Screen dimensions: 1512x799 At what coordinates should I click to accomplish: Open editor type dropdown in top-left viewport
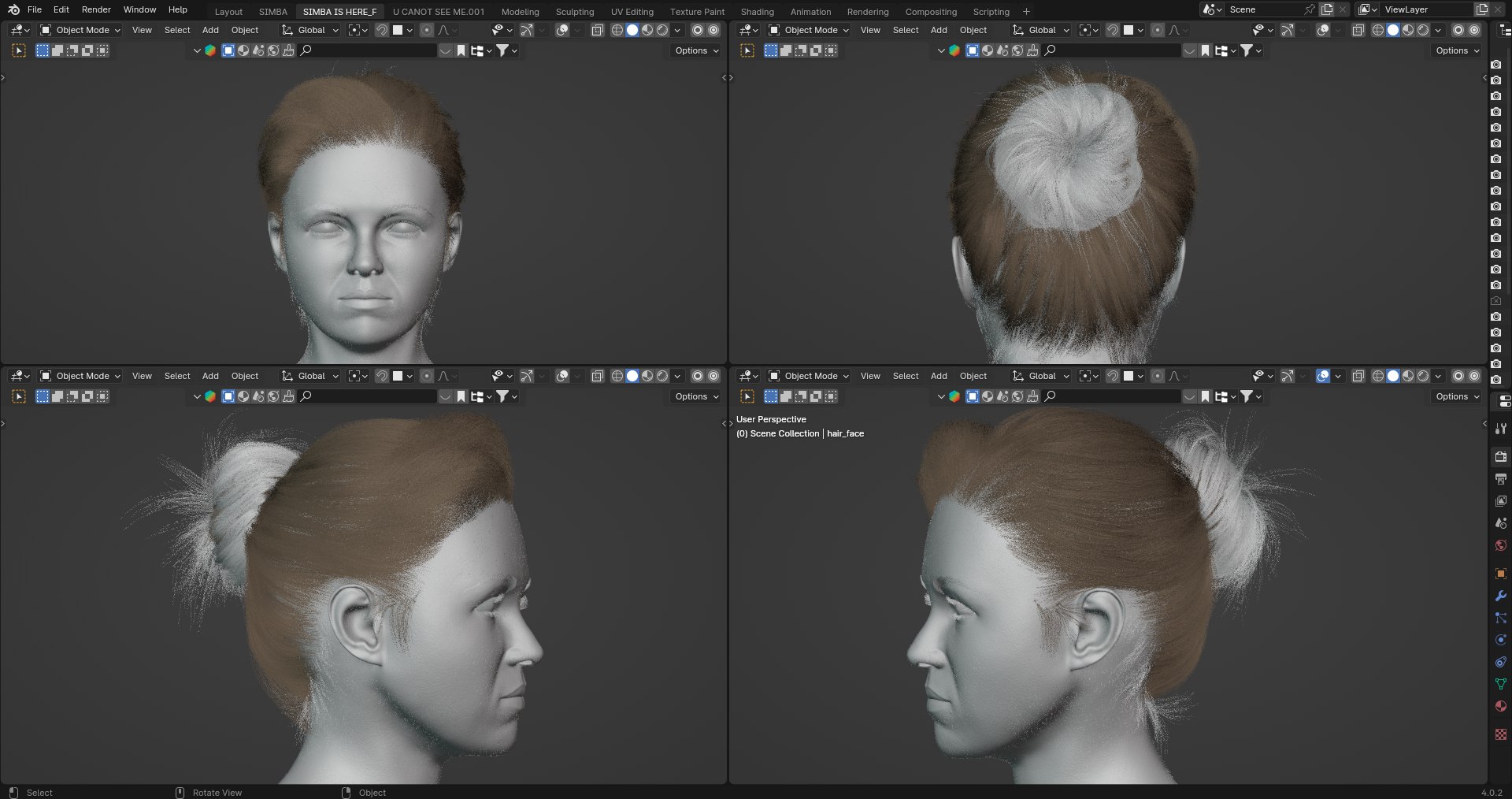coord(20,30)
